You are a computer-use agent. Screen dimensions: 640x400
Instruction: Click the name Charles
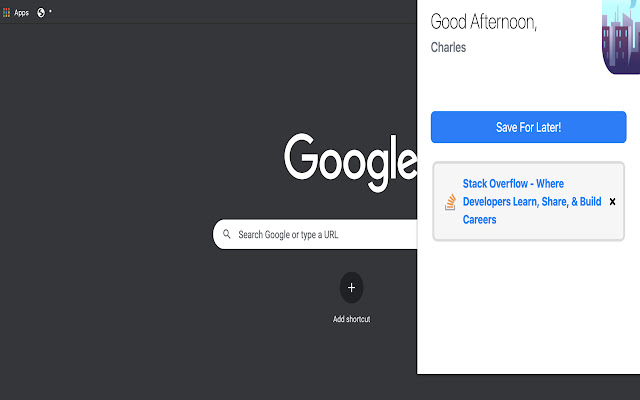pos(448,47)
